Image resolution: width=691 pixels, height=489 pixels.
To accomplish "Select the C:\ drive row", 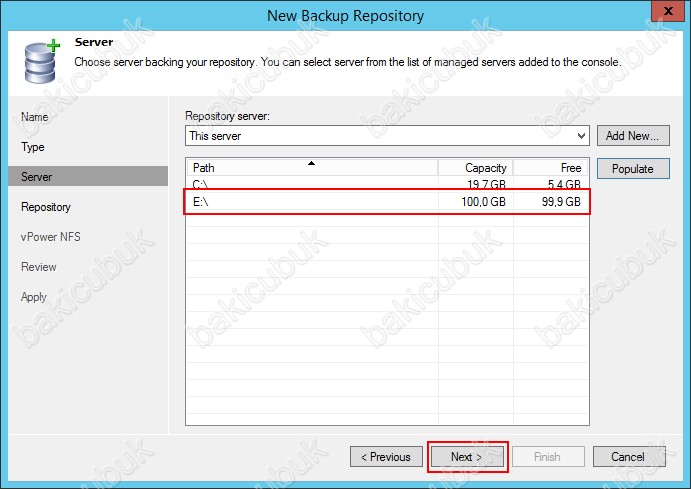I will pyautogui.click(x=386, y=185).
